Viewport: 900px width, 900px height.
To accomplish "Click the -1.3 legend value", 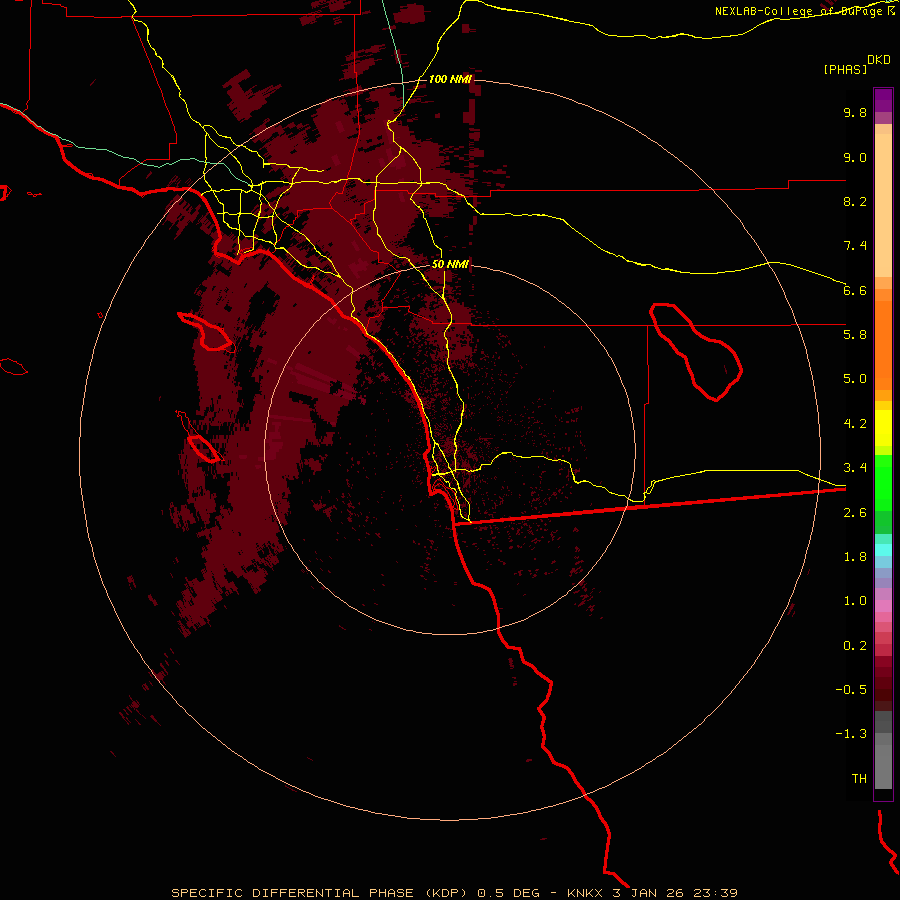I will click(x=851, y=734).
